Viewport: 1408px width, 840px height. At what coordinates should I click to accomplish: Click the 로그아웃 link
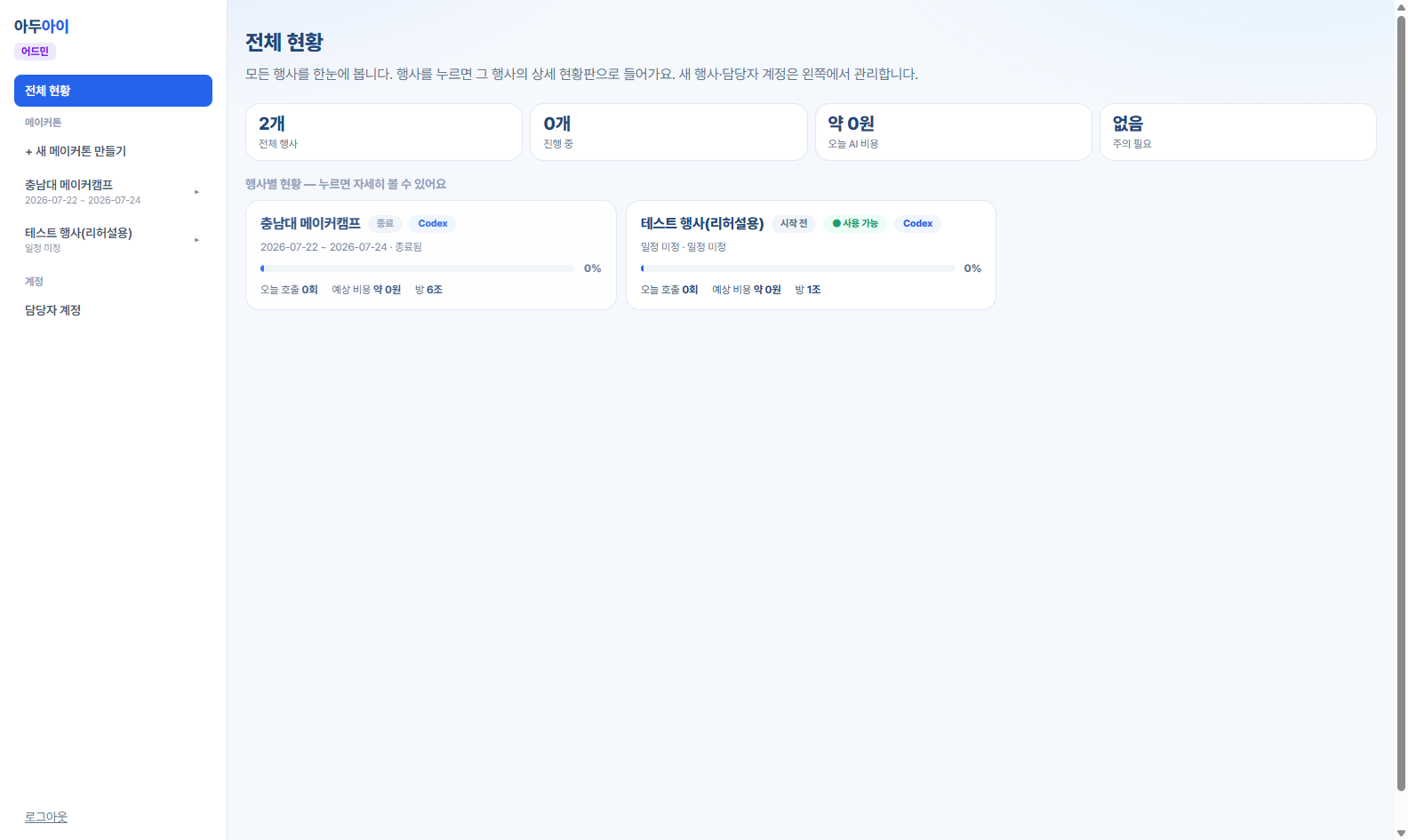click(46, 817)
